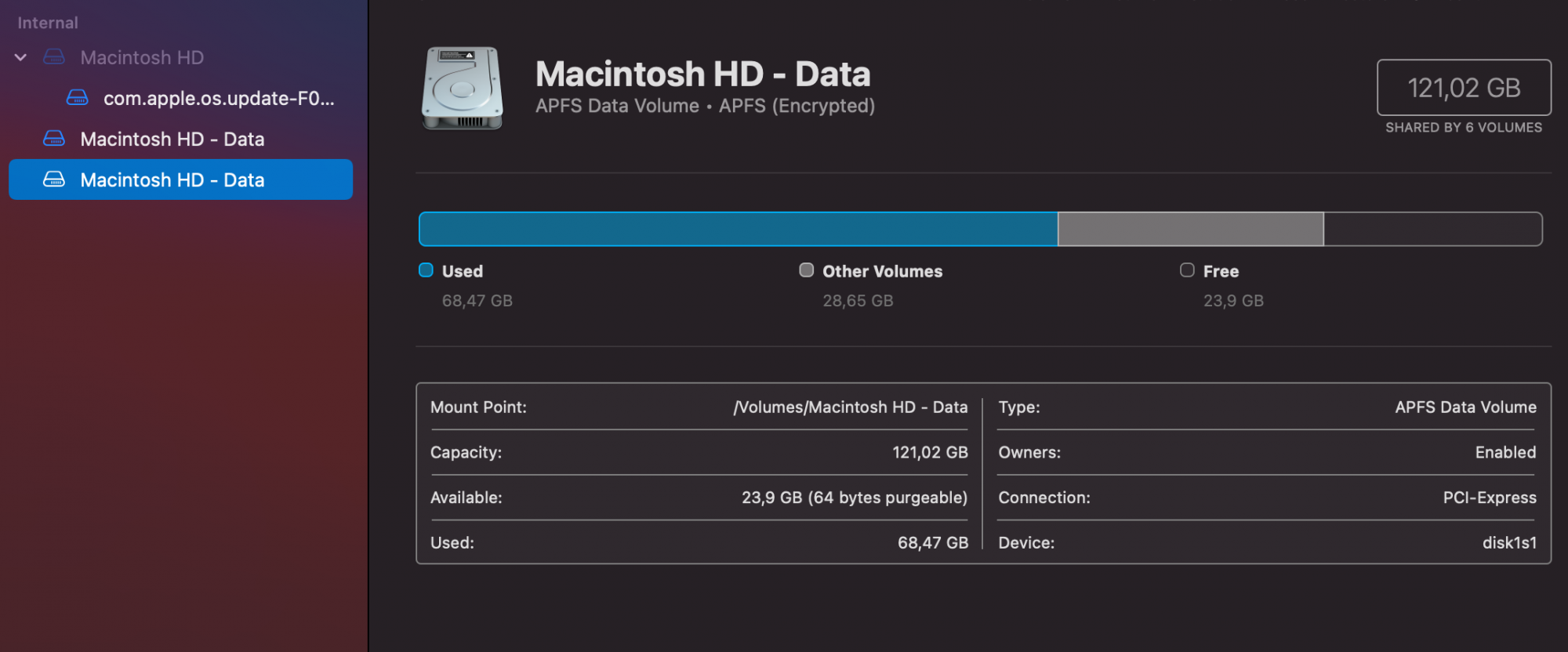1568x652 pixels.
Task: Click the 121,02 GB capacity box
Action: 1464,88
